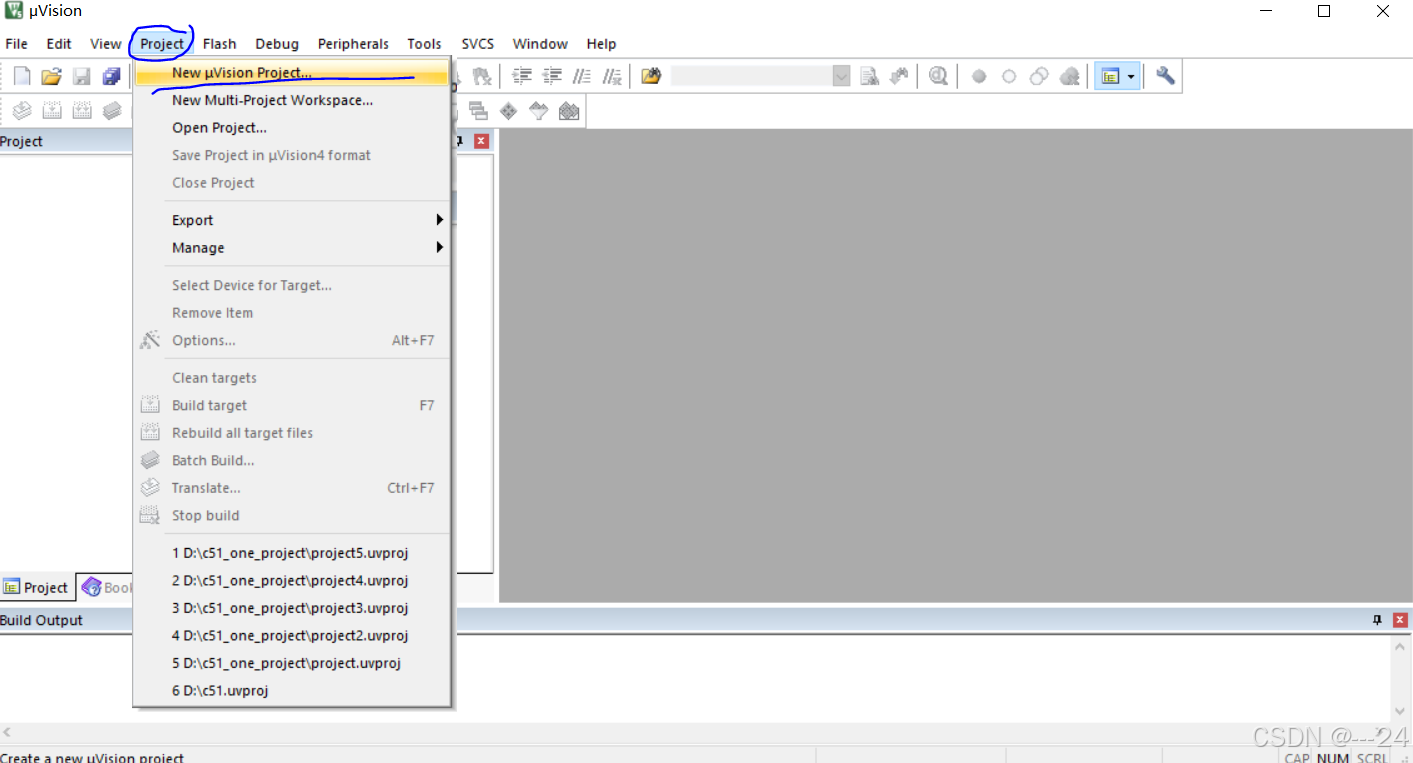The image size is (1413, 763).
Task: Select Close Project menu entry
Action: [x=292, y=183]
